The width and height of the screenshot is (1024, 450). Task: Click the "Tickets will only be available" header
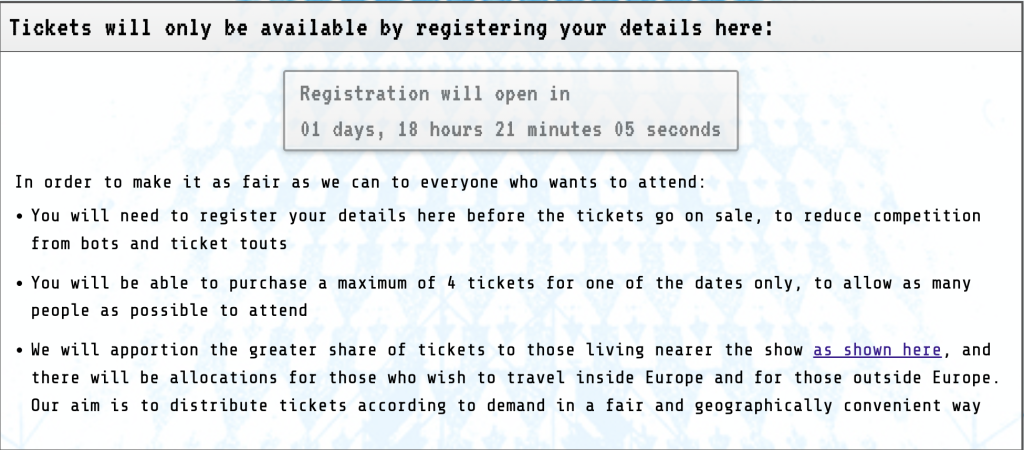point(391,28)
